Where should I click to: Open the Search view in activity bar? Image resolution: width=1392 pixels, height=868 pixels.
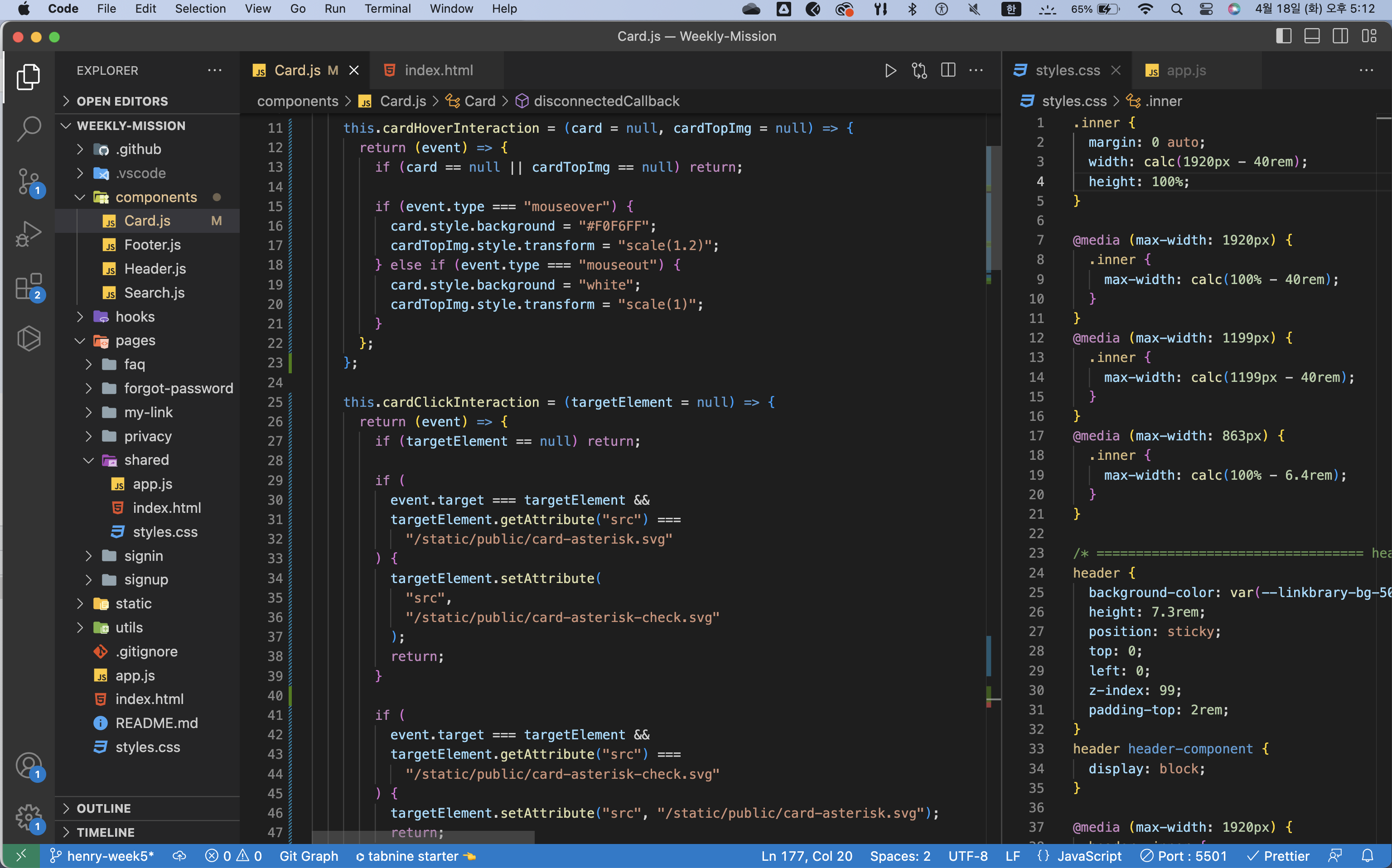[x=28, y=129]
